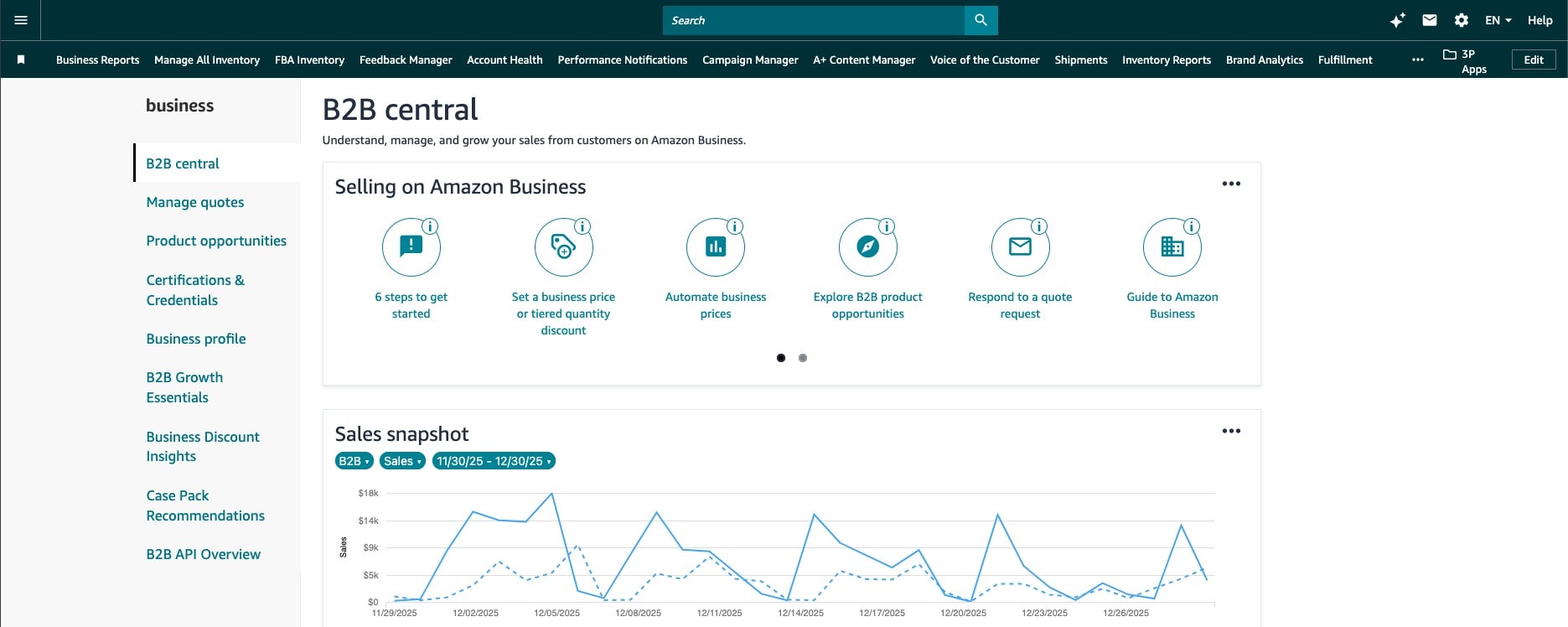The height and width of the screenshot is (627, 1568).
Task: Open Voice of the Customer
Action: click(x=985, y=60)
